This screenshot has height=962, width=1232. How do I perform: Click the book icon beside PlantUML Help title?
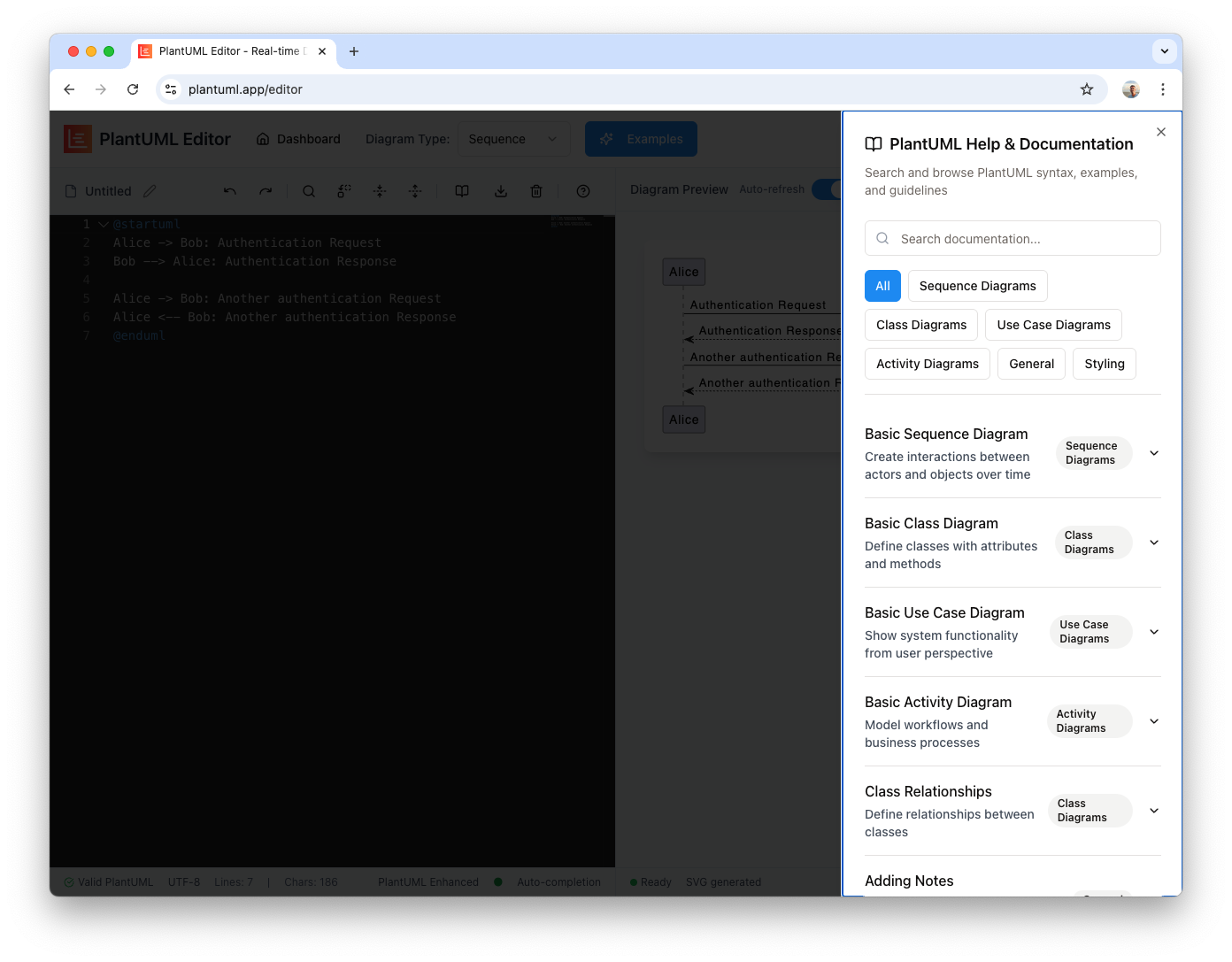[874, 144]
